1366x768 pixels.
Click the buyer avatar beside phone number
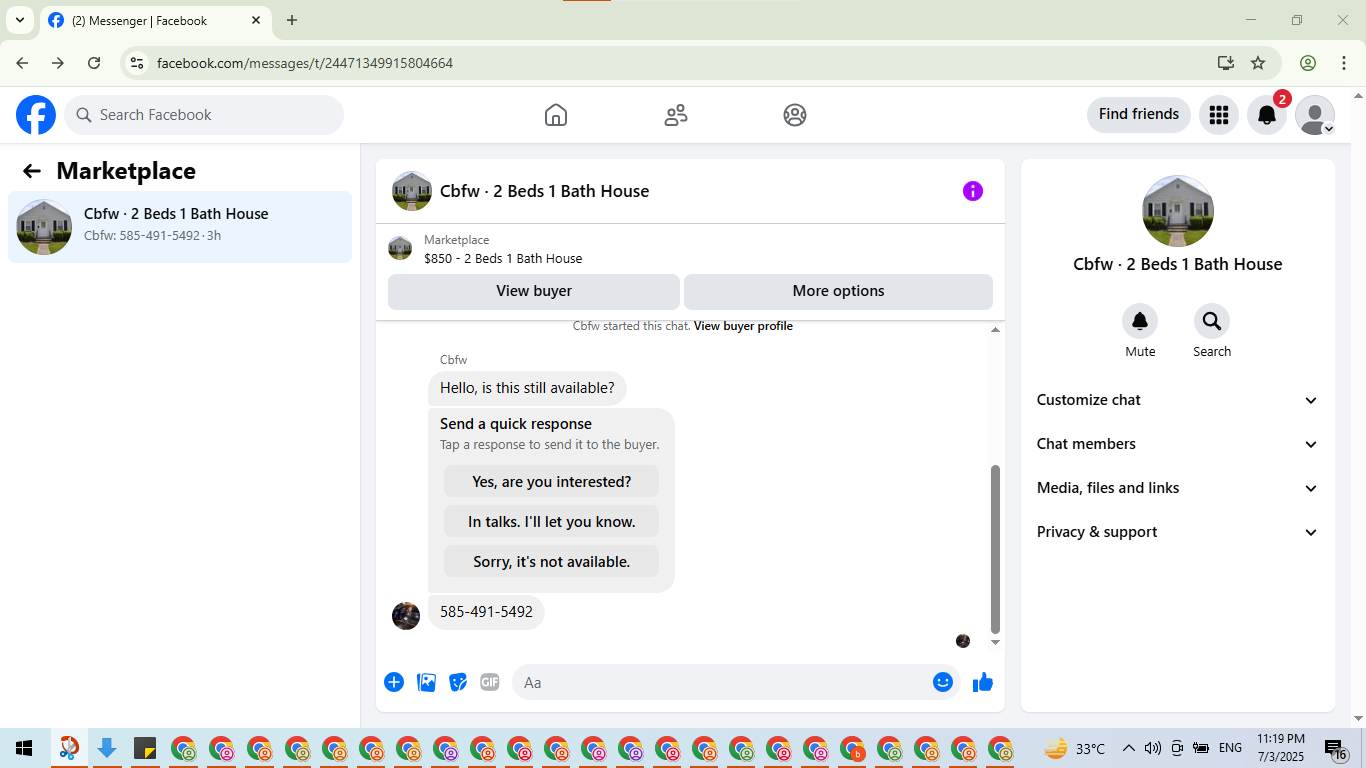pyautogui.click(x=406, y=615)
